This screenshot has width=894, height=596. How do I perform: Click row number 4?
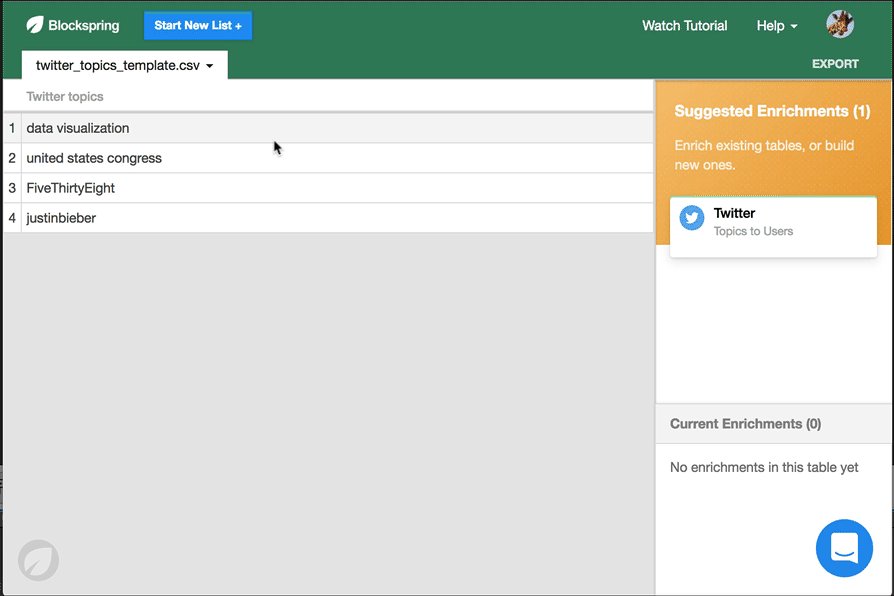pos(12,218)
